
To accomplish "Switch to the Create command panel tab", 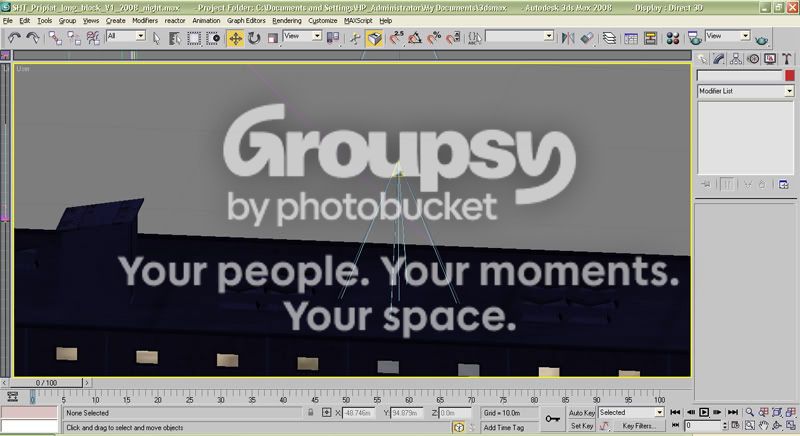I will tap(703, 59).
